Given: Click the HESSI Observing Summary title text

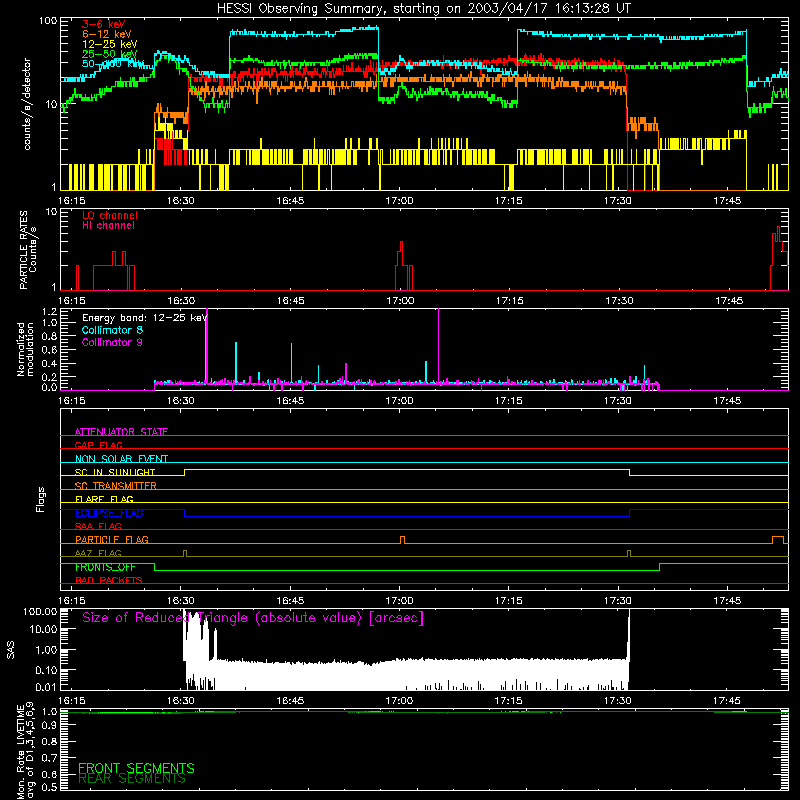Looking at the screenshot, I should point(423,9).
